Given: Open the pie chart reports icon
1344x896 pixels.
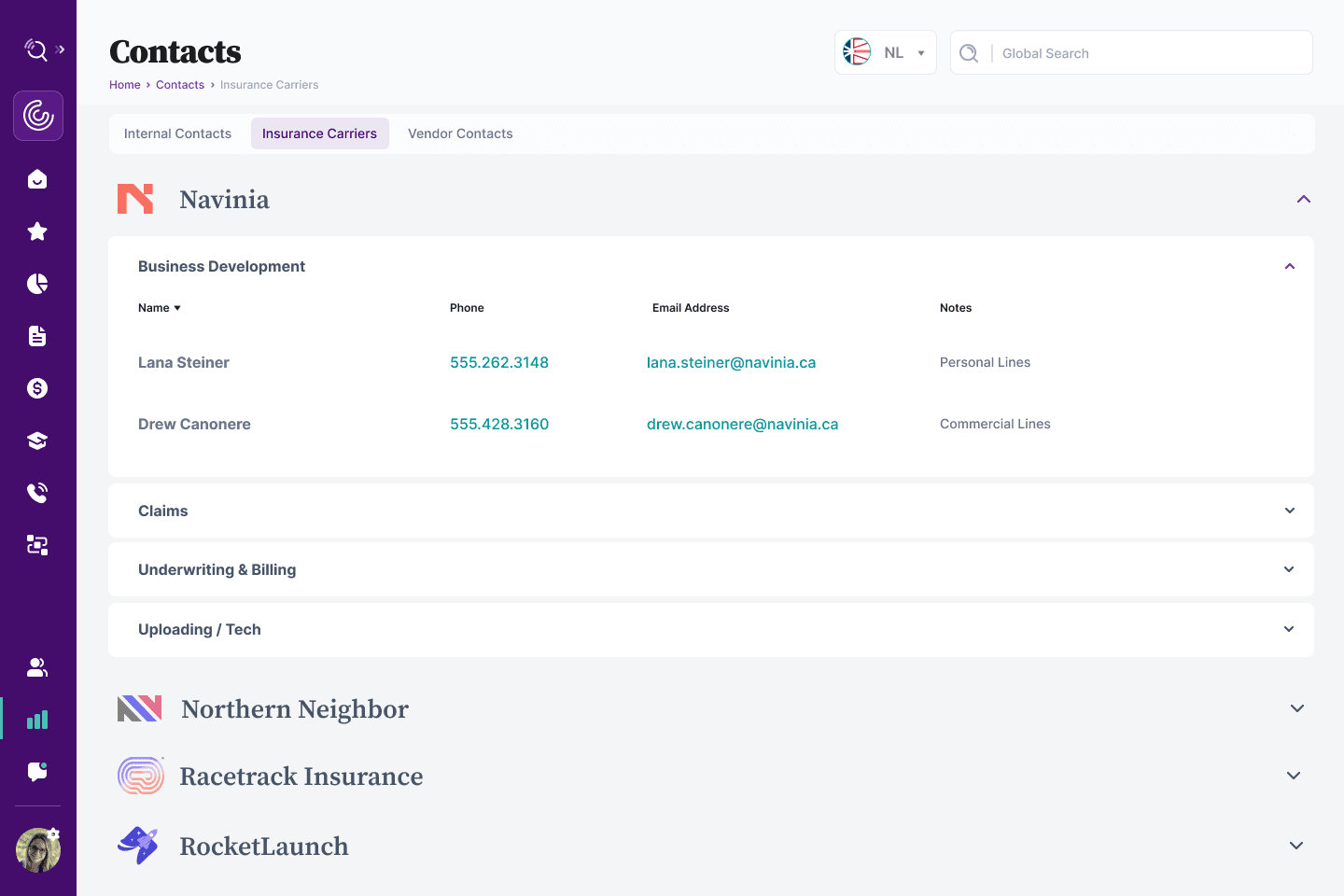Looking at the screenshot, I should [x=37, y=284].
